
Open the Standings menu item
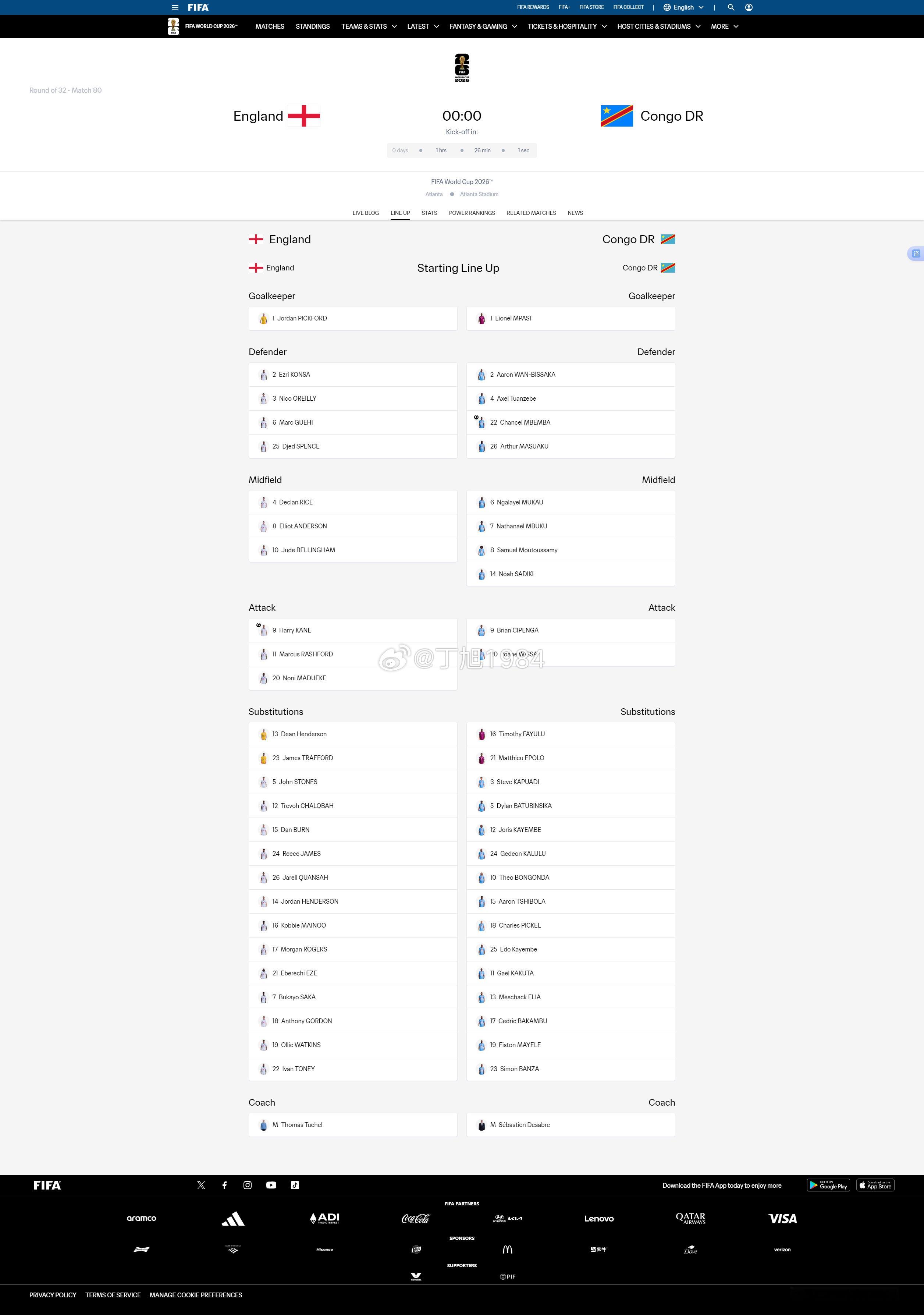coord(313,26)
